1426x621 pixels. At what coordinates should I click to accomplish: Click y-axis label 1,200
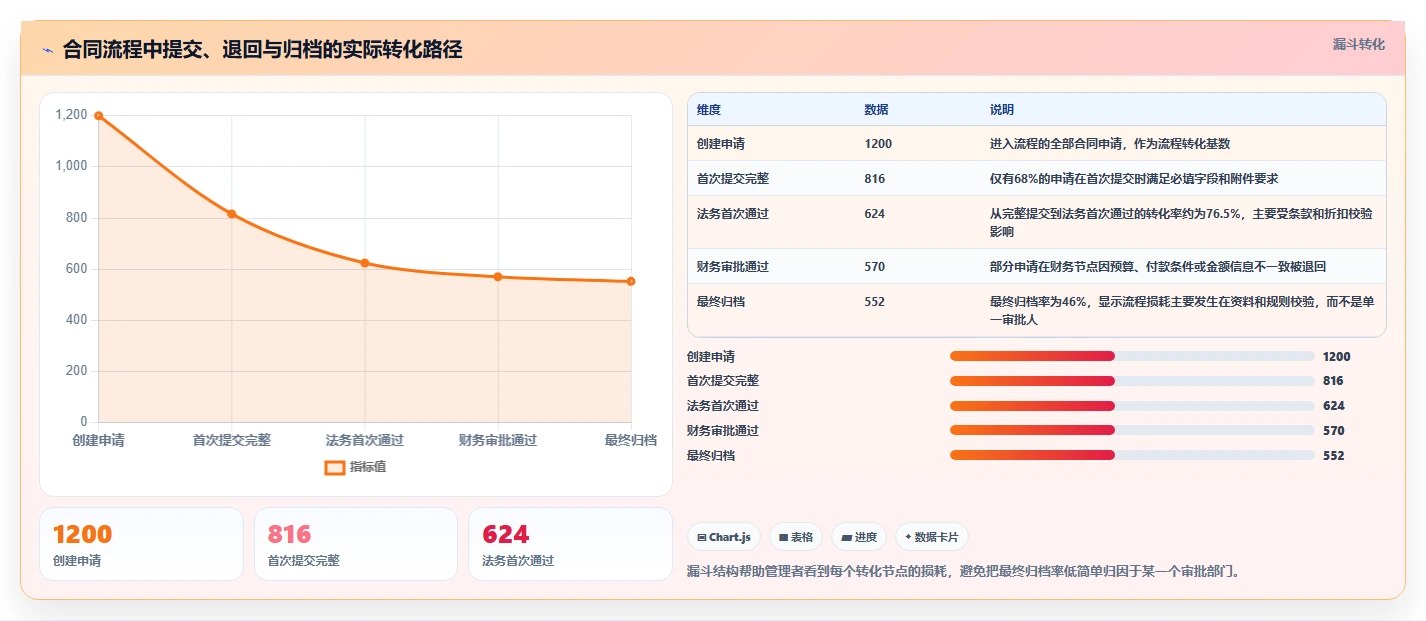(71, 115)
